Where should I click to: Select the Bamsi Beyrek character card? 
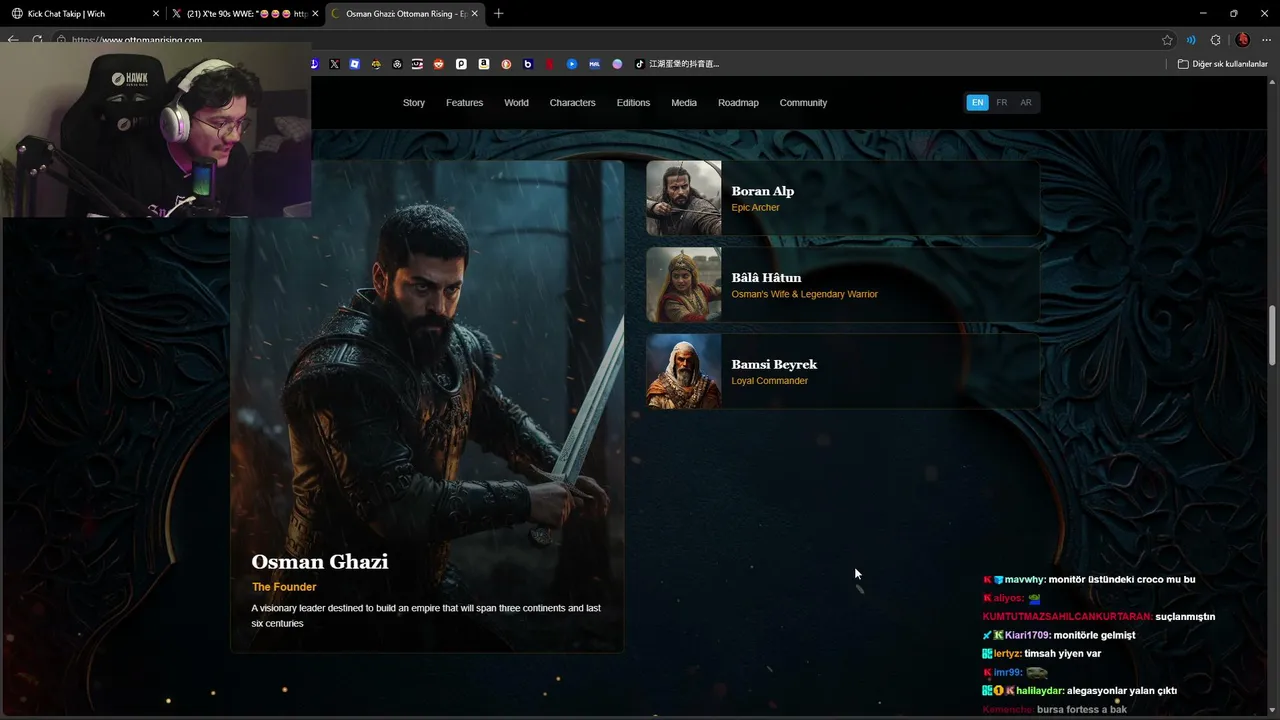tap(842, 371)
